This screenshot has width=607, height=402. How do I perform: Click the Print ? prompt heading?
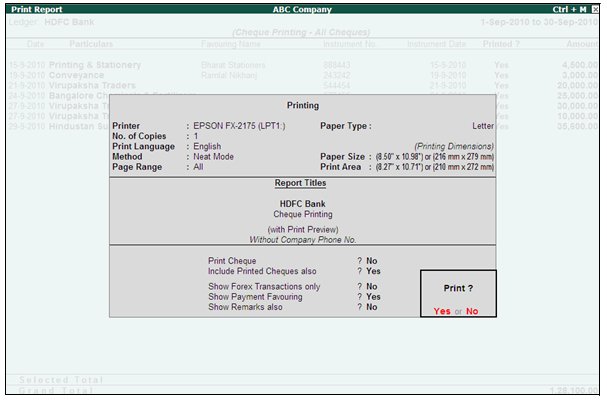click(458, 288)
